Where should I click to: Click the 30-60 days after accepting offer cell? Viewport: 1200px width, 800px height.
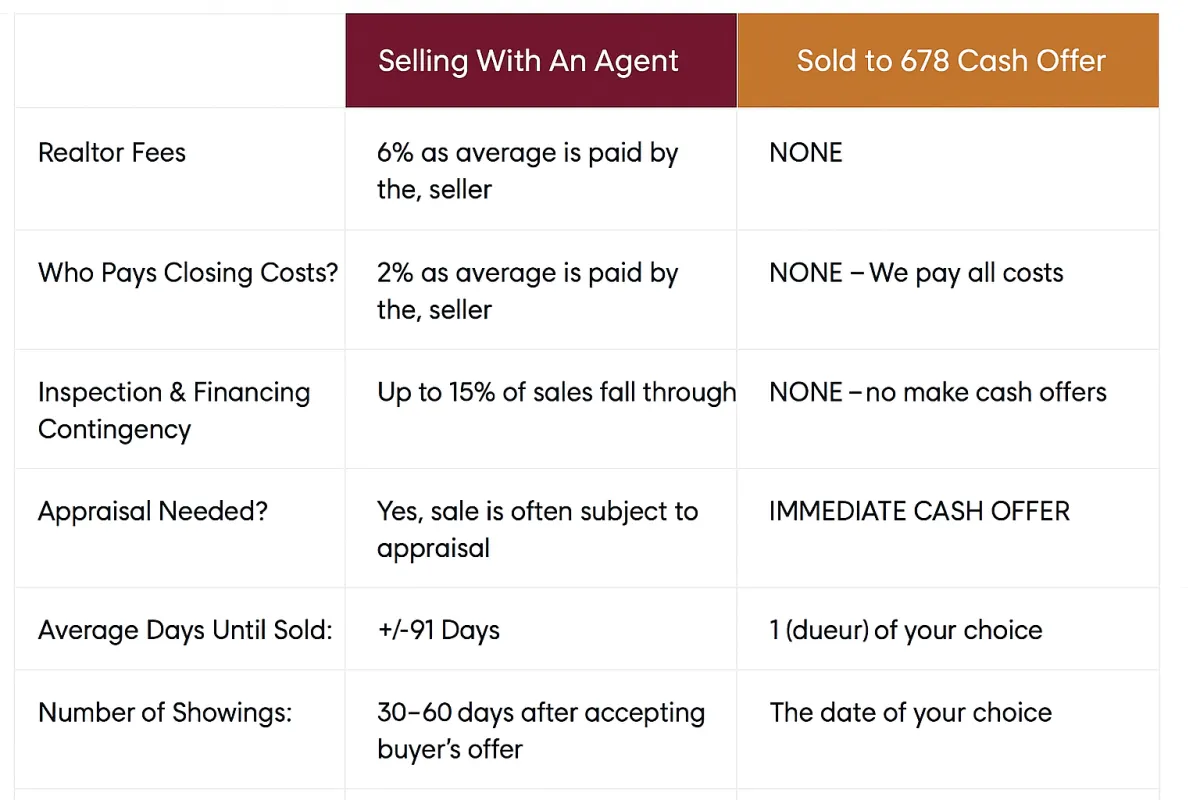(x=541, y=731)
